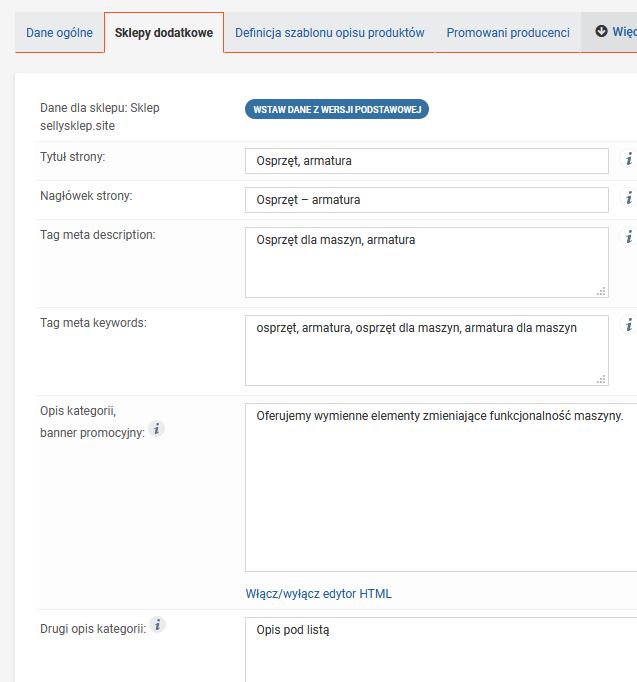Toggle HTML editor via Włącz/wyłącz edytor HTML link
Screen dimensions: 637x682
[318, 594]
